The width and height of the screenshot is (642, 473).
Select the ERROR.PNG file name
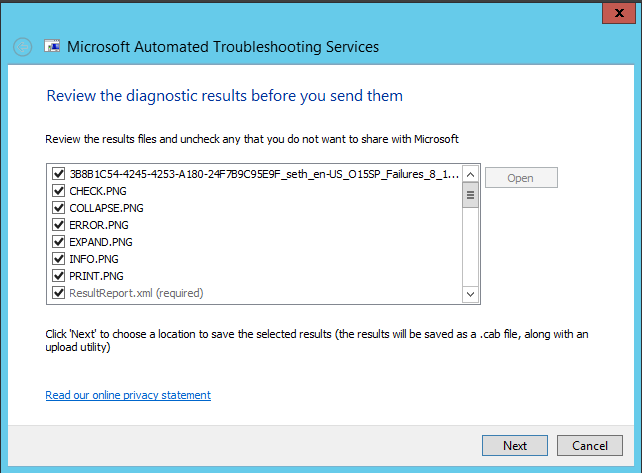(99, 225)
